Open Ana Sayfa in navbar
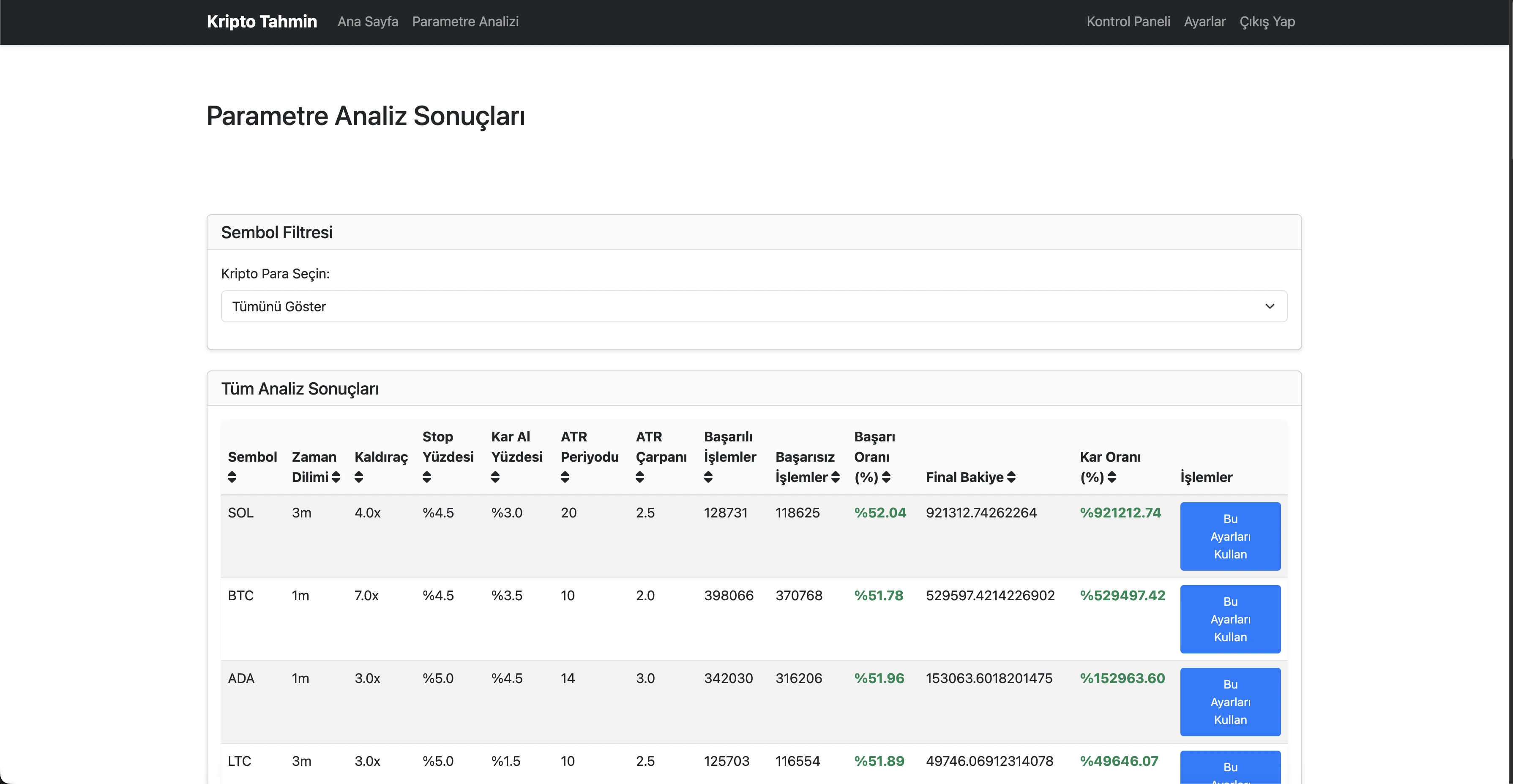The image size is (1513, 784). pyautogui.click(x=368, y=22)
